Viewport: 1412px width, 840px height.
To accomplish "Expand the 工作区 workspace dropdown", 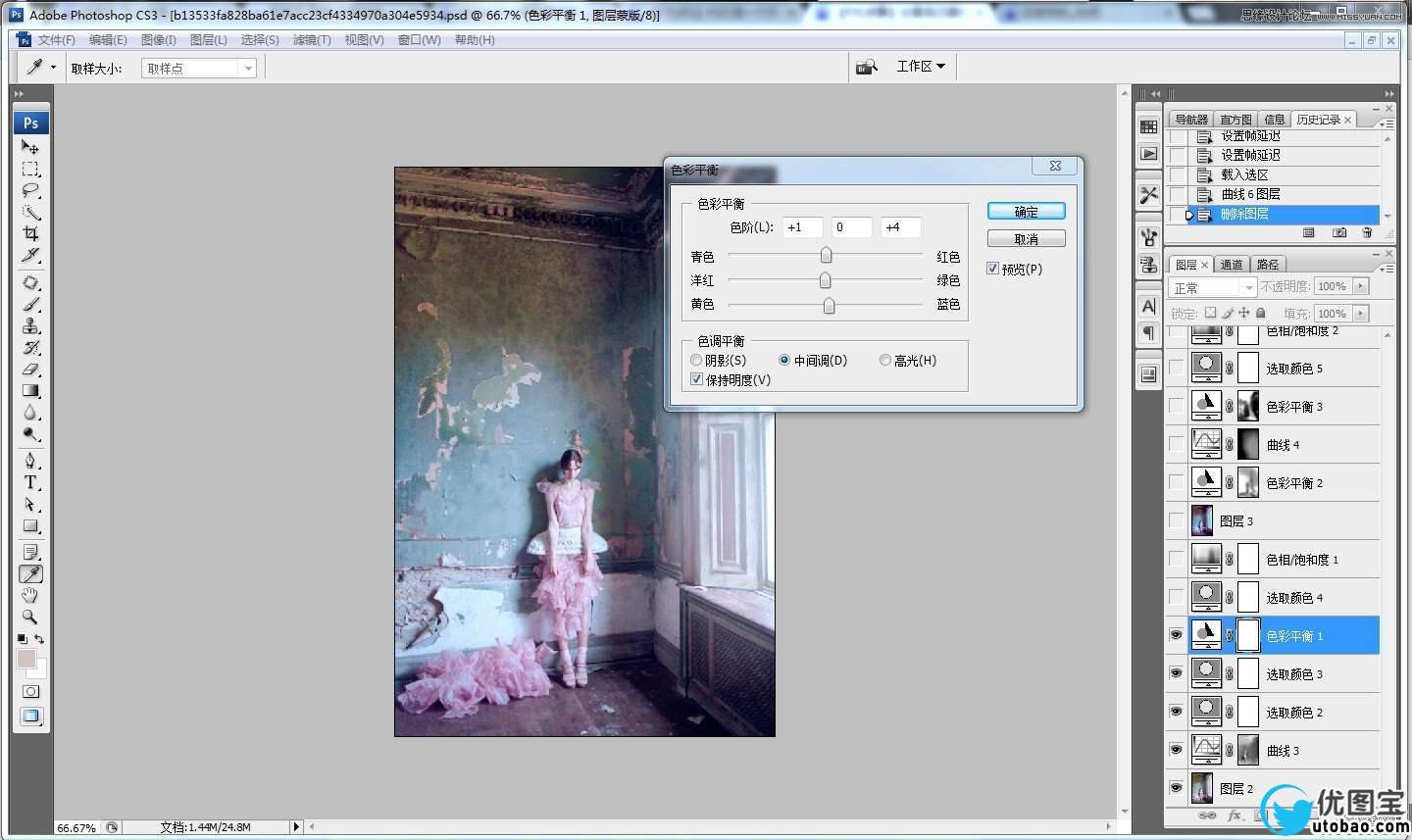I will 921,67.
